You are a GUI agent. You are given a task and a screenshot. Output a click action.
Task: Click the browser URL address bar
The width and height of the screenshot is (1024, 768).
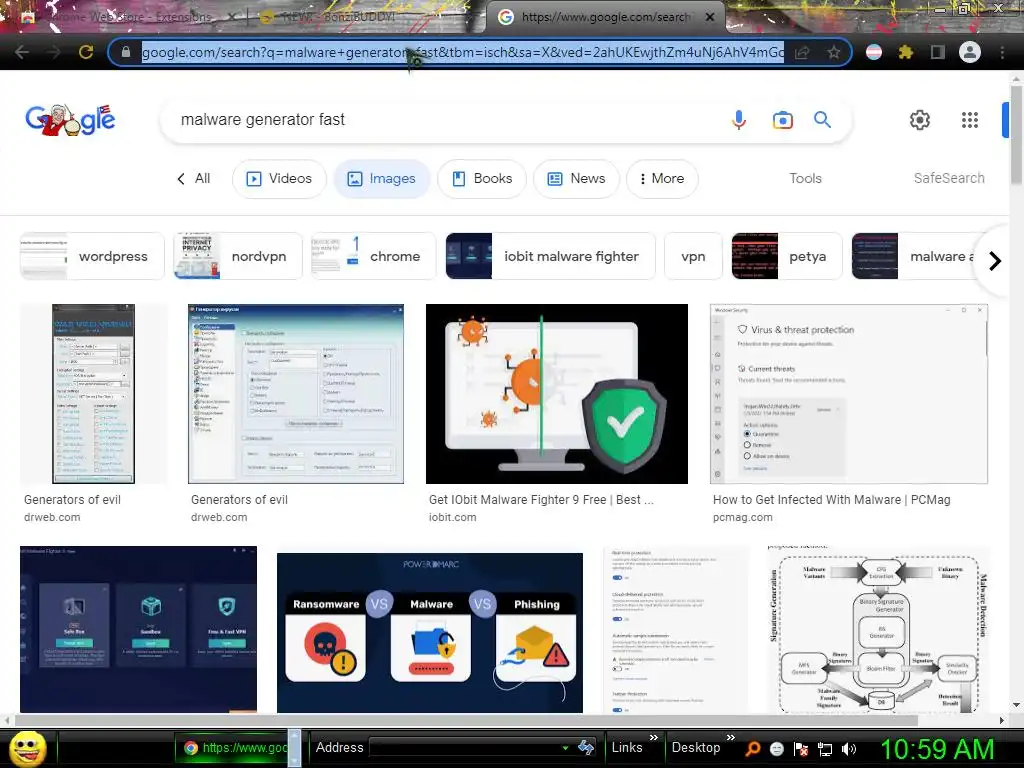coord(463,52)
